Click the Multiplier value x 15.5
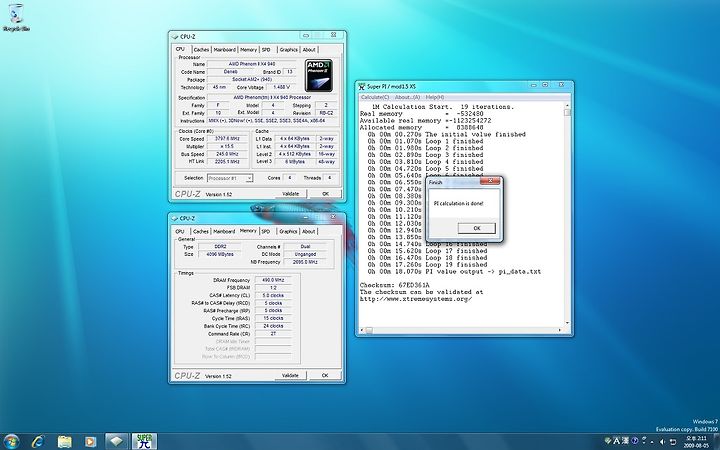This screenshot has width=720, height=450. pos(227,146)
